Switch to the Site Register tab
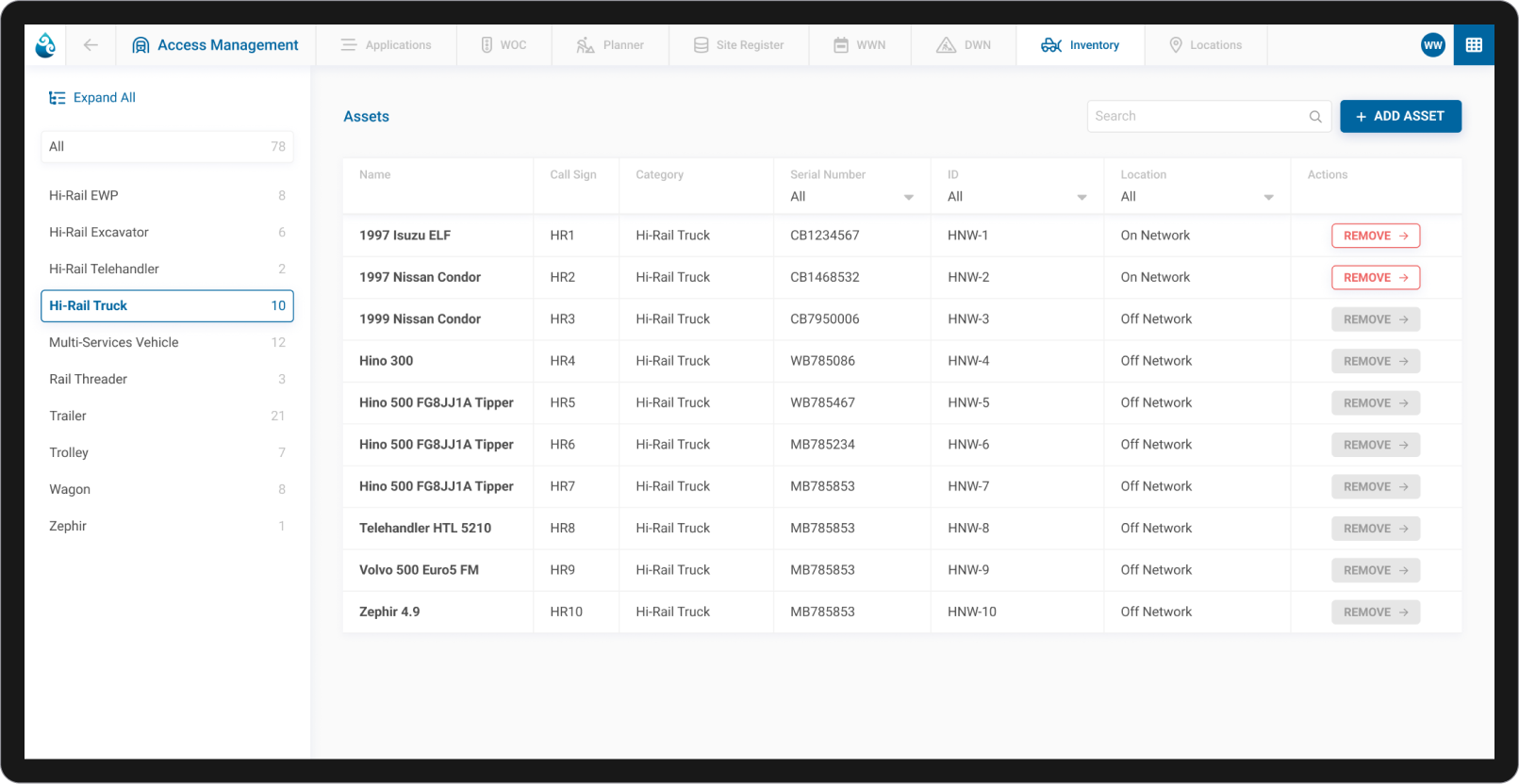 click(738, 45)
